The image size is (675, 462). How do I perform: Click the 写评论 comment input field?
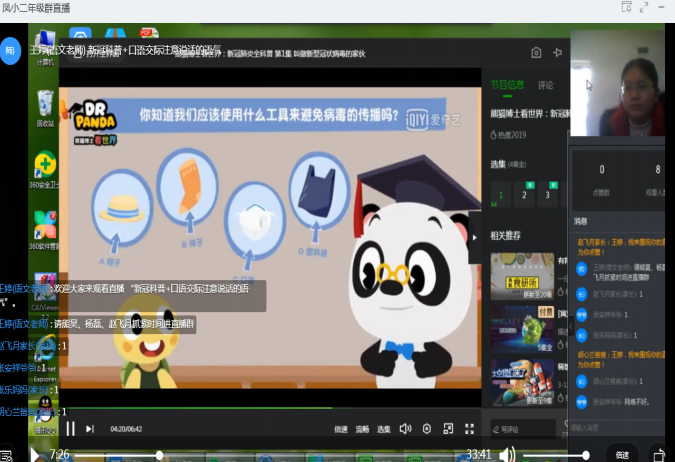pyautogui.click(x=523, y=429)
